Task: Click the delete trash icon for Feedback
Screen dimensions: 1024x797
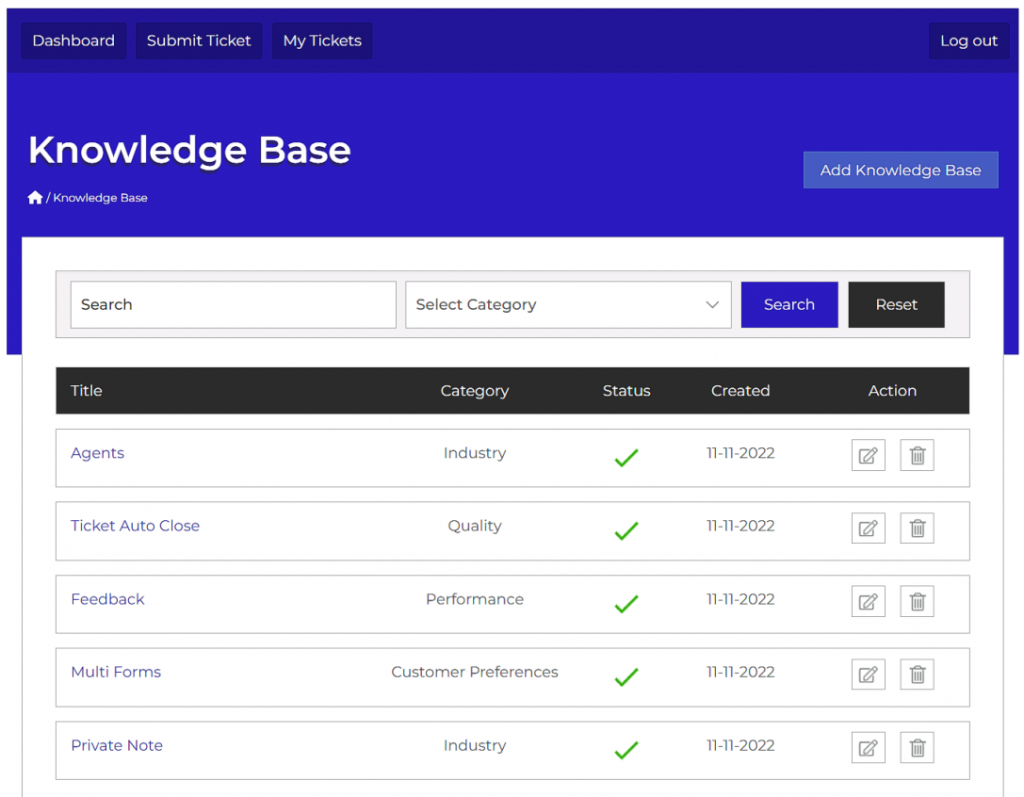Action: 916,601
